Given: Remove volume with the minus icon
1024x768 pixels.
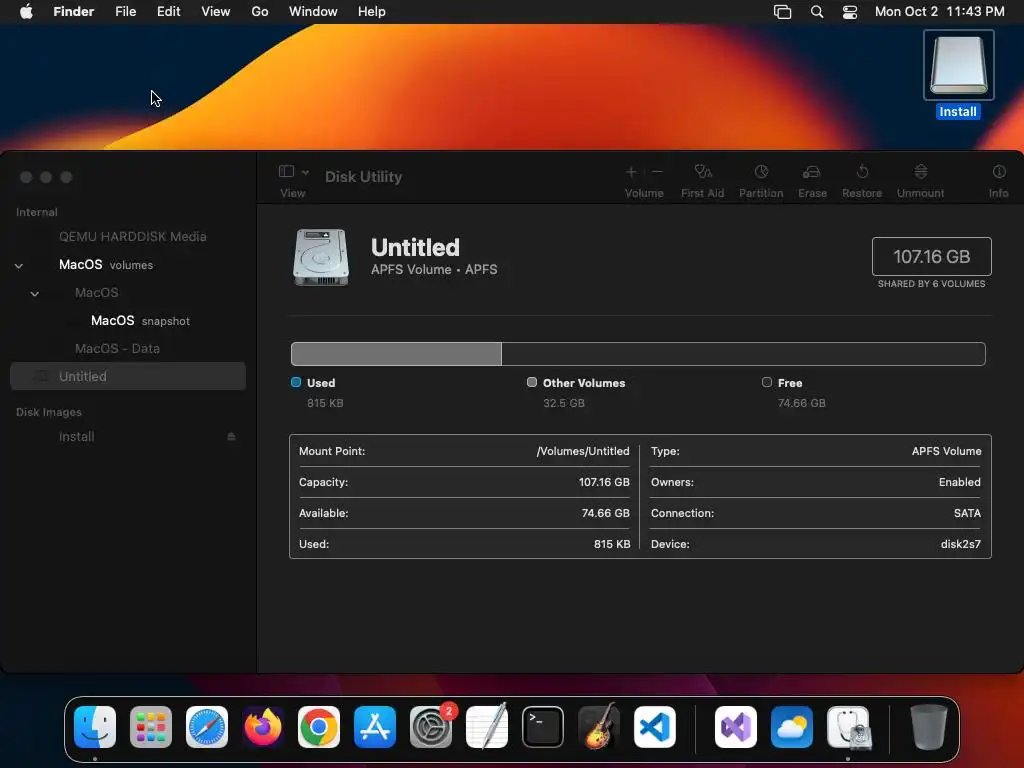Looking at the screenshot, I should tap(657, 172).
